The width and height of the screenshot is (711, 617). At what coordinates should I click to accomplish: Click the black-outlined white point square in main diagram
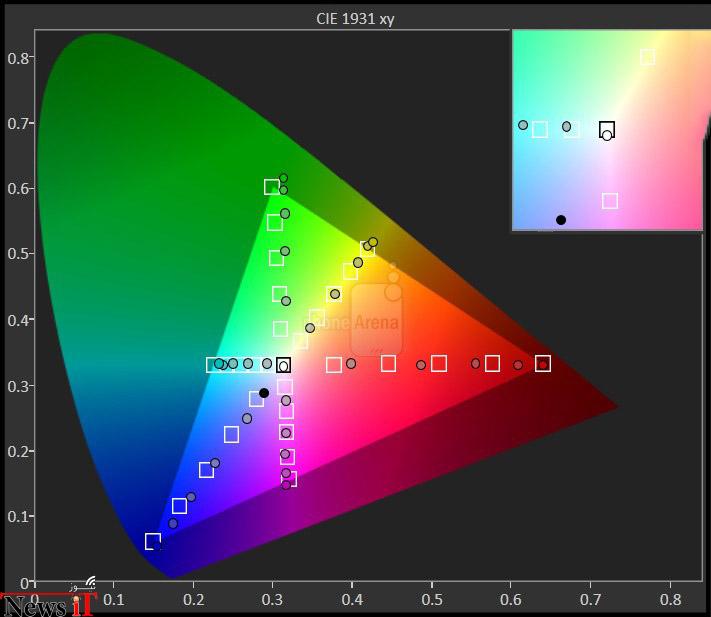pos(283,365)
